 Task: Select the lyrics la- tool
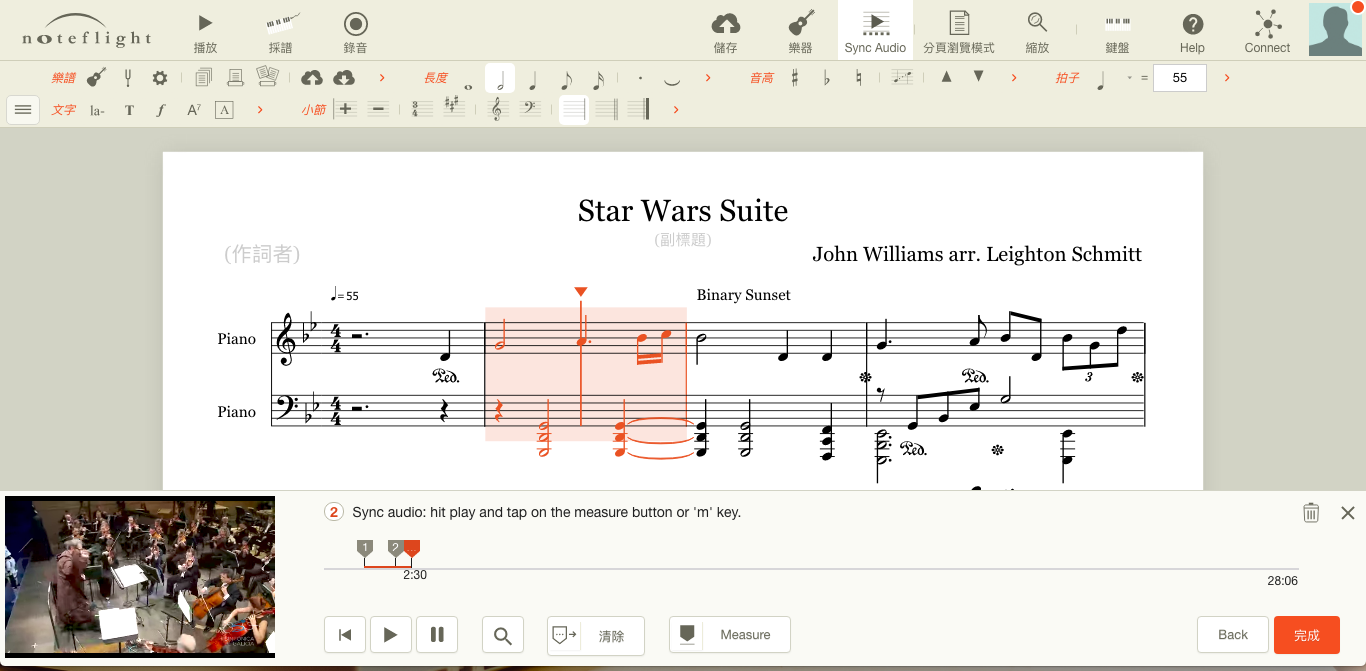[x=97, y=110]
